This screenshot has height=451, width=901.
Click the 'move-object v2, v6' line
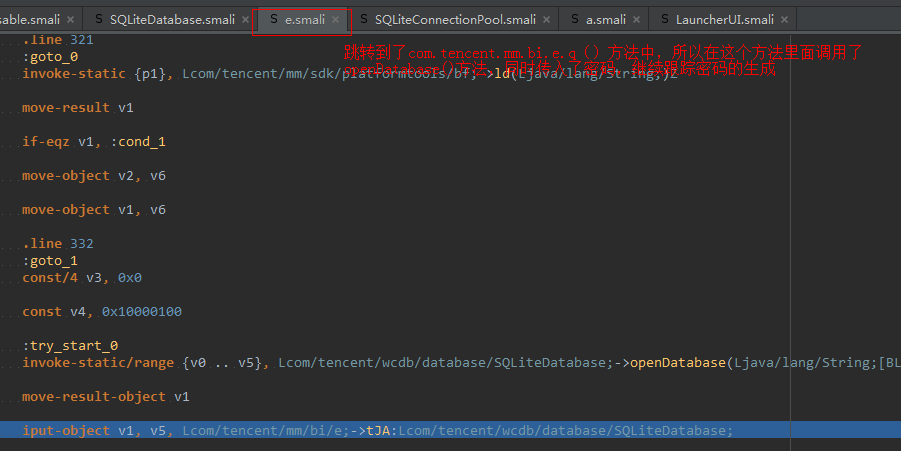point(94,175)
